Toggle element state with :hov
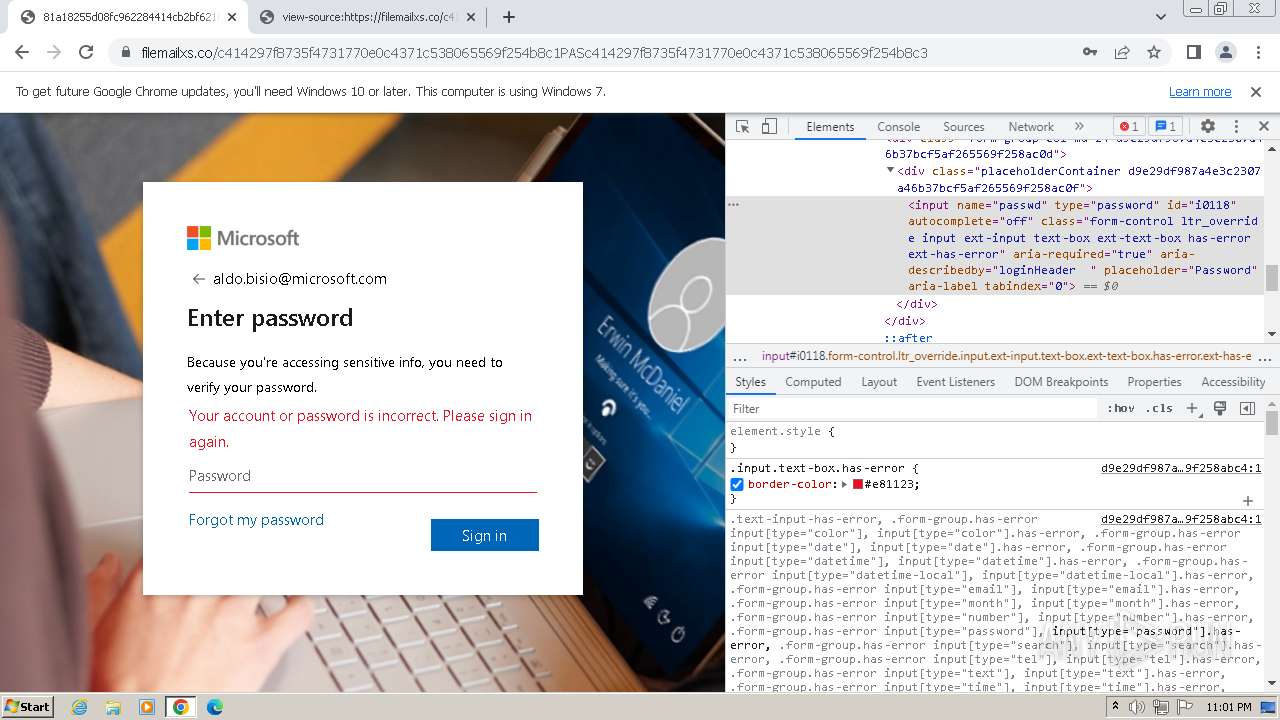The height and width of the screenshot is (720, 1280). (x=1121, y=408)
